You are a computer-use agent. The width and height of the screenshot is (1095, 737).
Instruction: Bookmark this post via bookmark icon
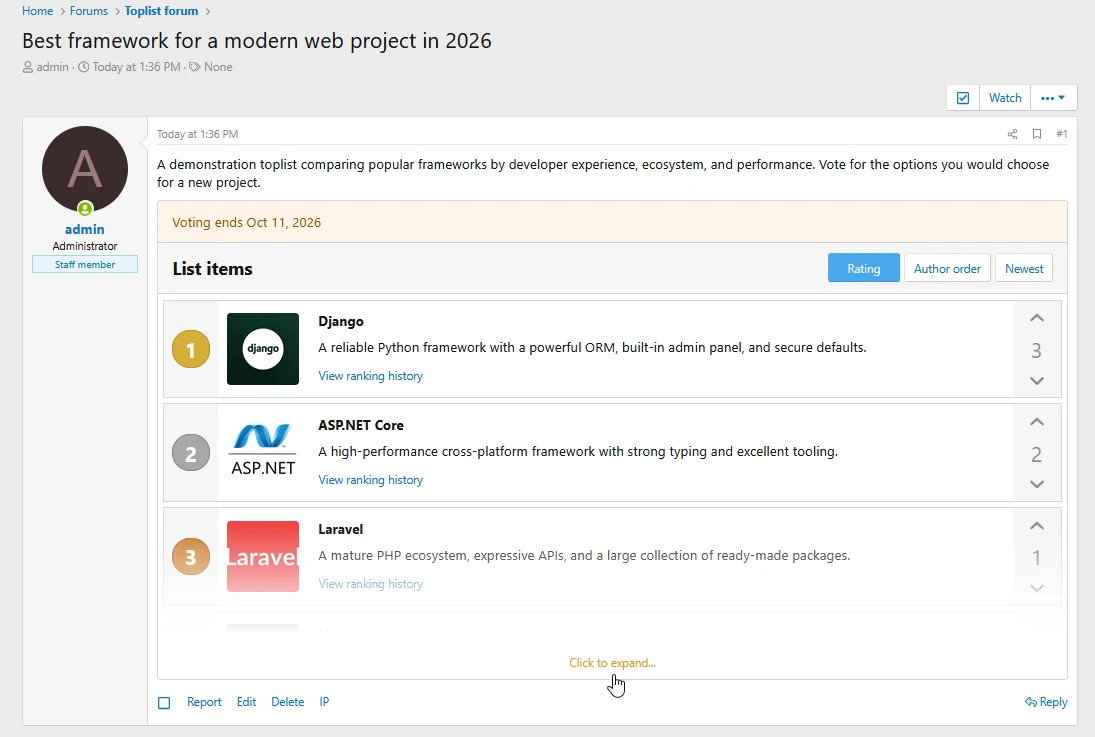pyautogui.click(x=1037, y=134)
